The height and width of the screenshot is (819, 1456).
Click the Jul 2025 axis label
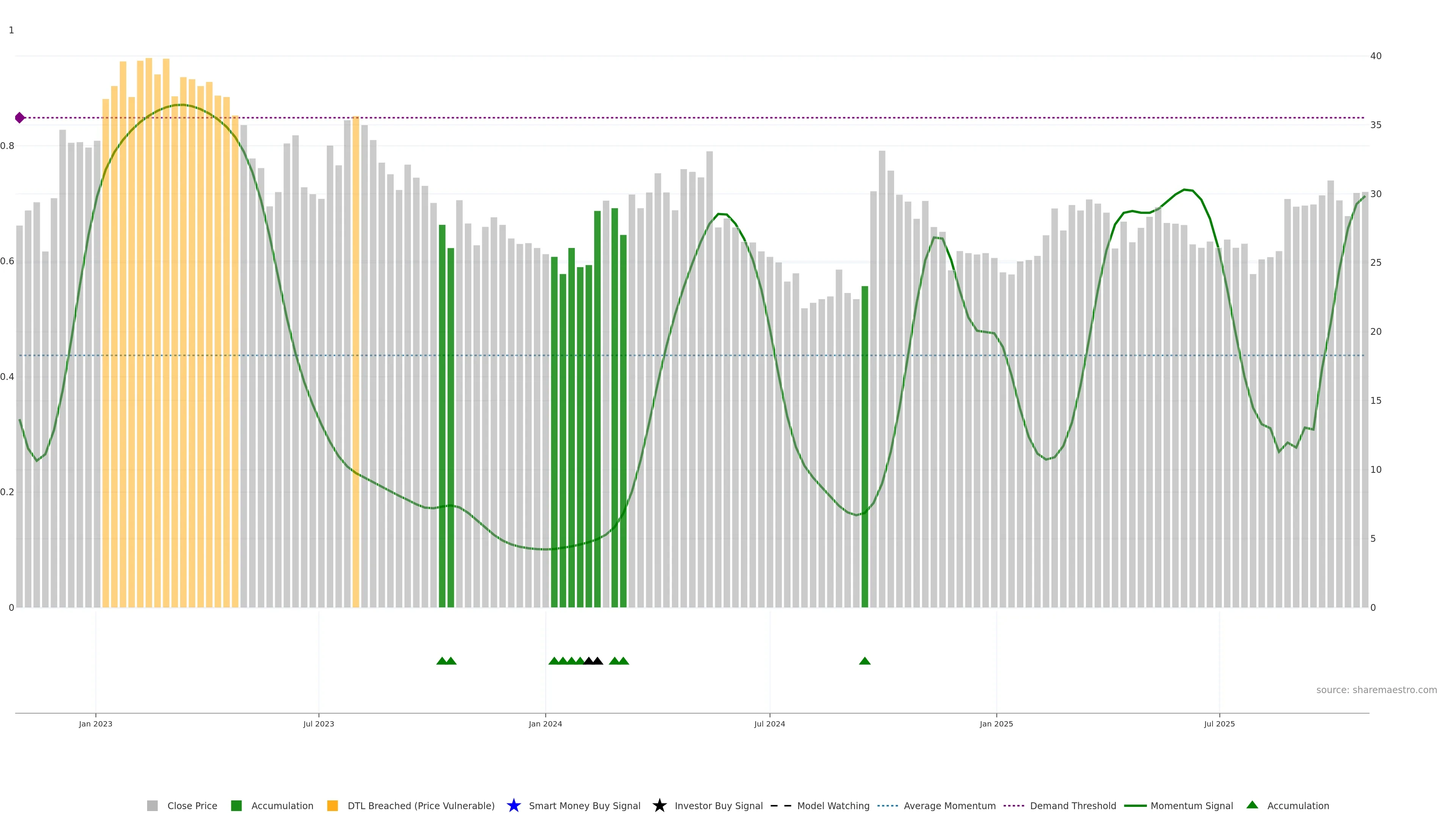1219,723
